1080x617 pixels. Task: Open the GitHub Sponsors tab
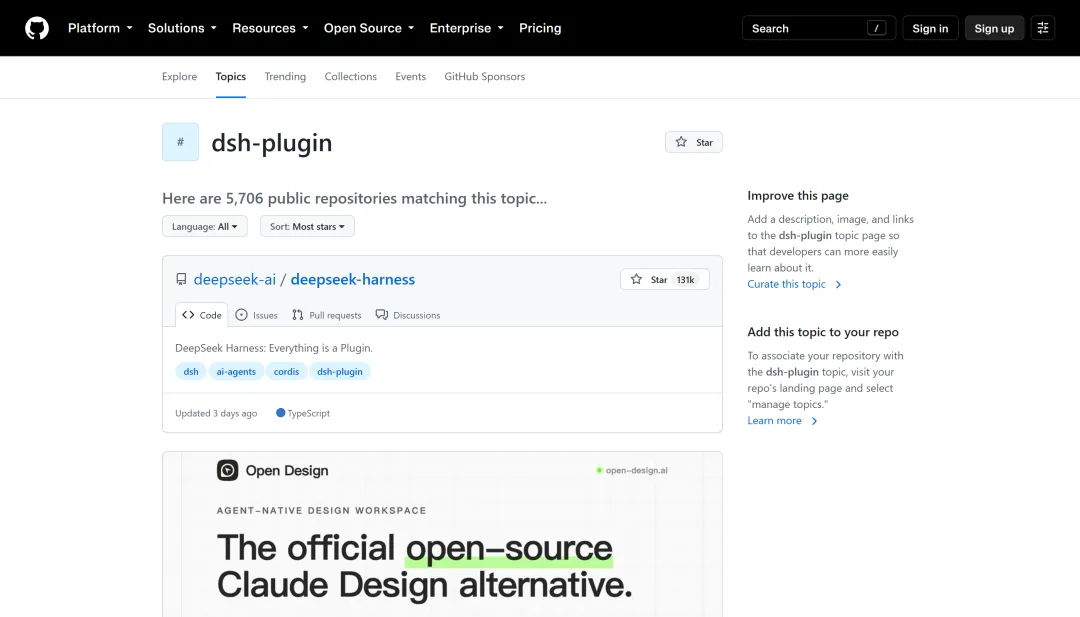click(x=484, y=76)
